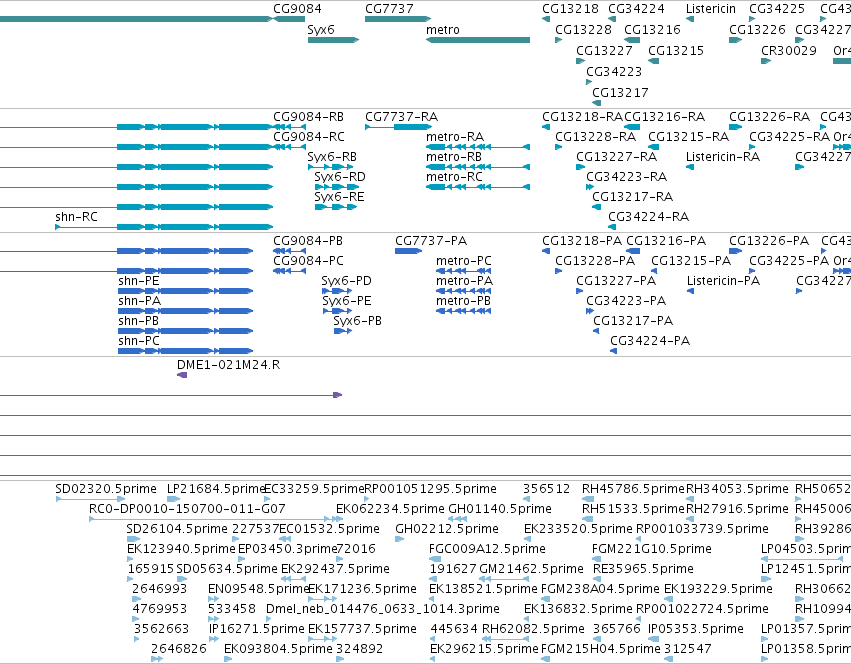Select the CG9084 gene feature
Screen dimensions: 851x664
click(x=289, y=19)
